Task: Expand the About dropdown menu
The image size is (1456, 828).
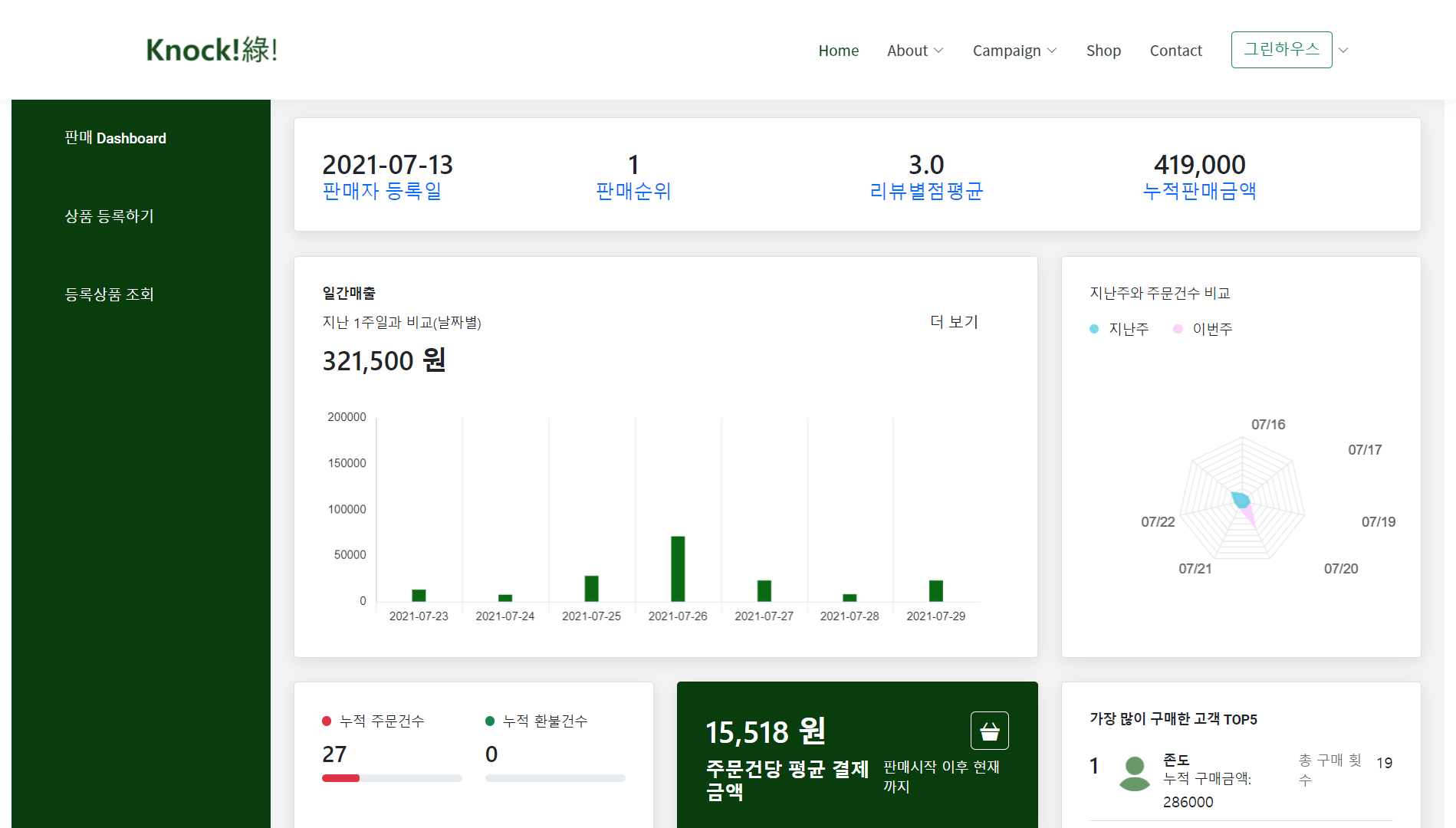Action: pos(915,51)
